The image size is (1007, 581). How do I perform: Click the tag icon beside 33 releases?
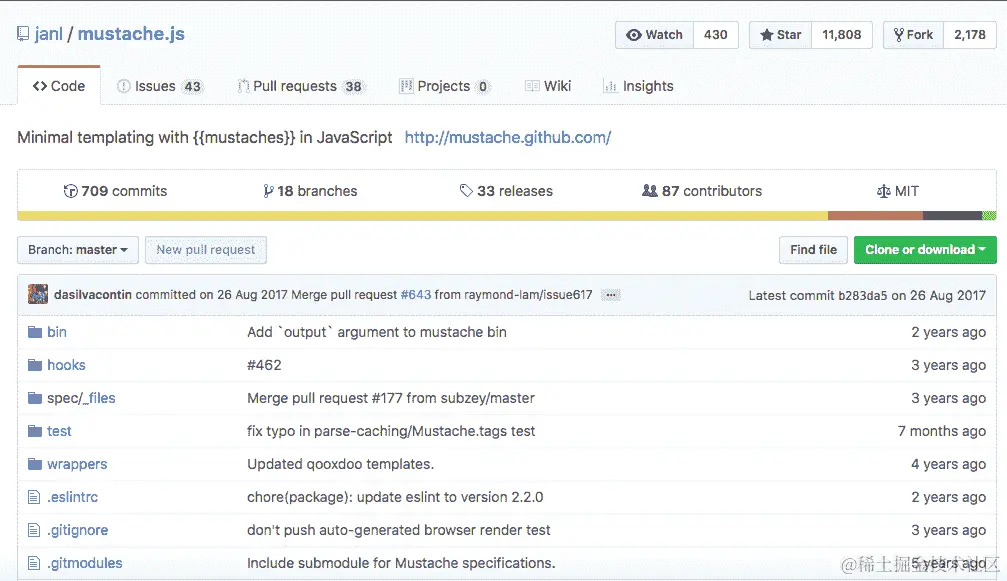click(466, 191)
